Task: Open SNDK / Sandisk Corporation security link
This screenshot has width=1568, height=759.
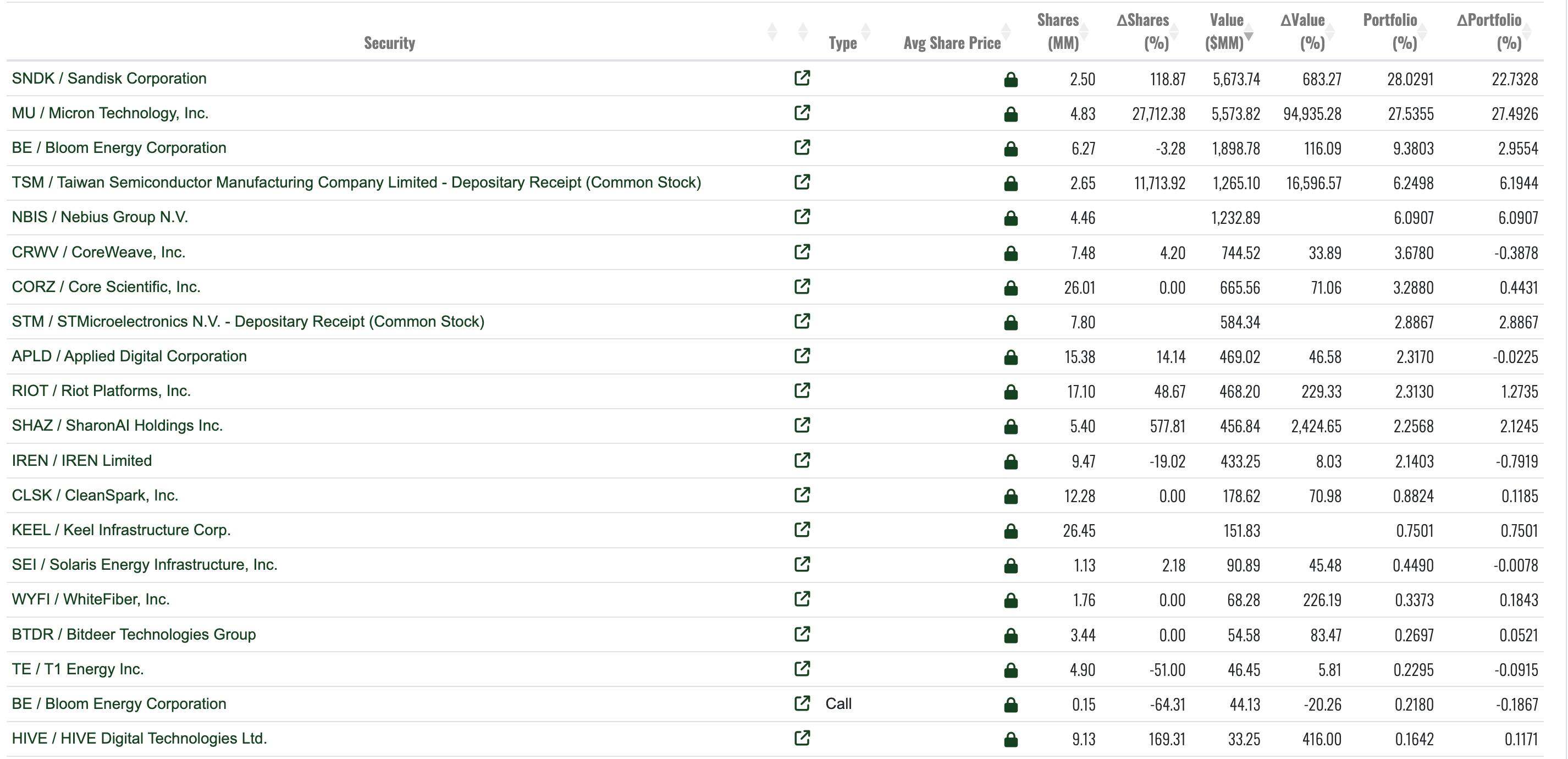Action: click(109, 79)
